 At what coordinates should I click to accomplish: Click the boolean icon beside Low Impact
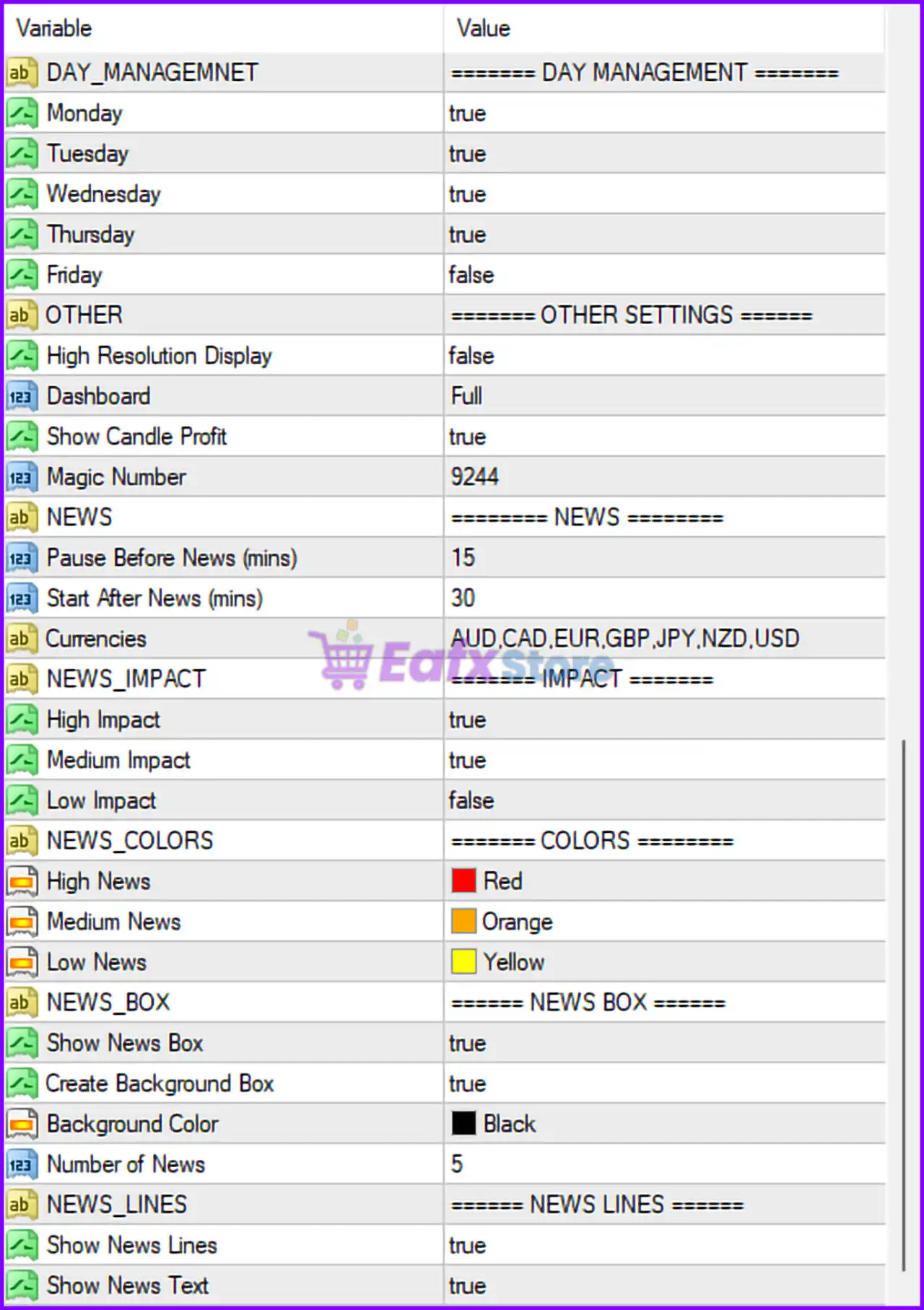(22, 800)
